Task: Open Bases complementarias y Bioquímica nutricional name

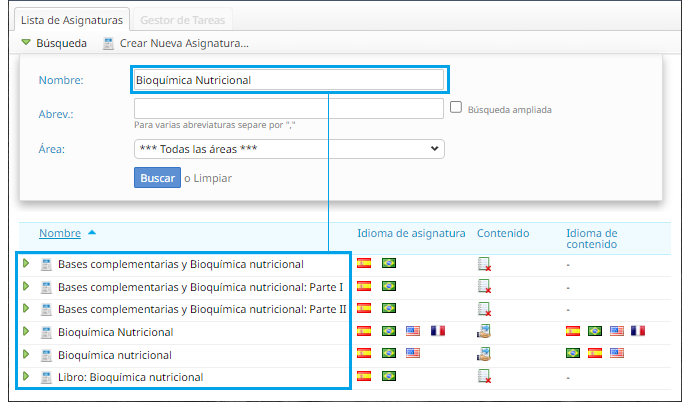Action: click(x=181, y=264)
